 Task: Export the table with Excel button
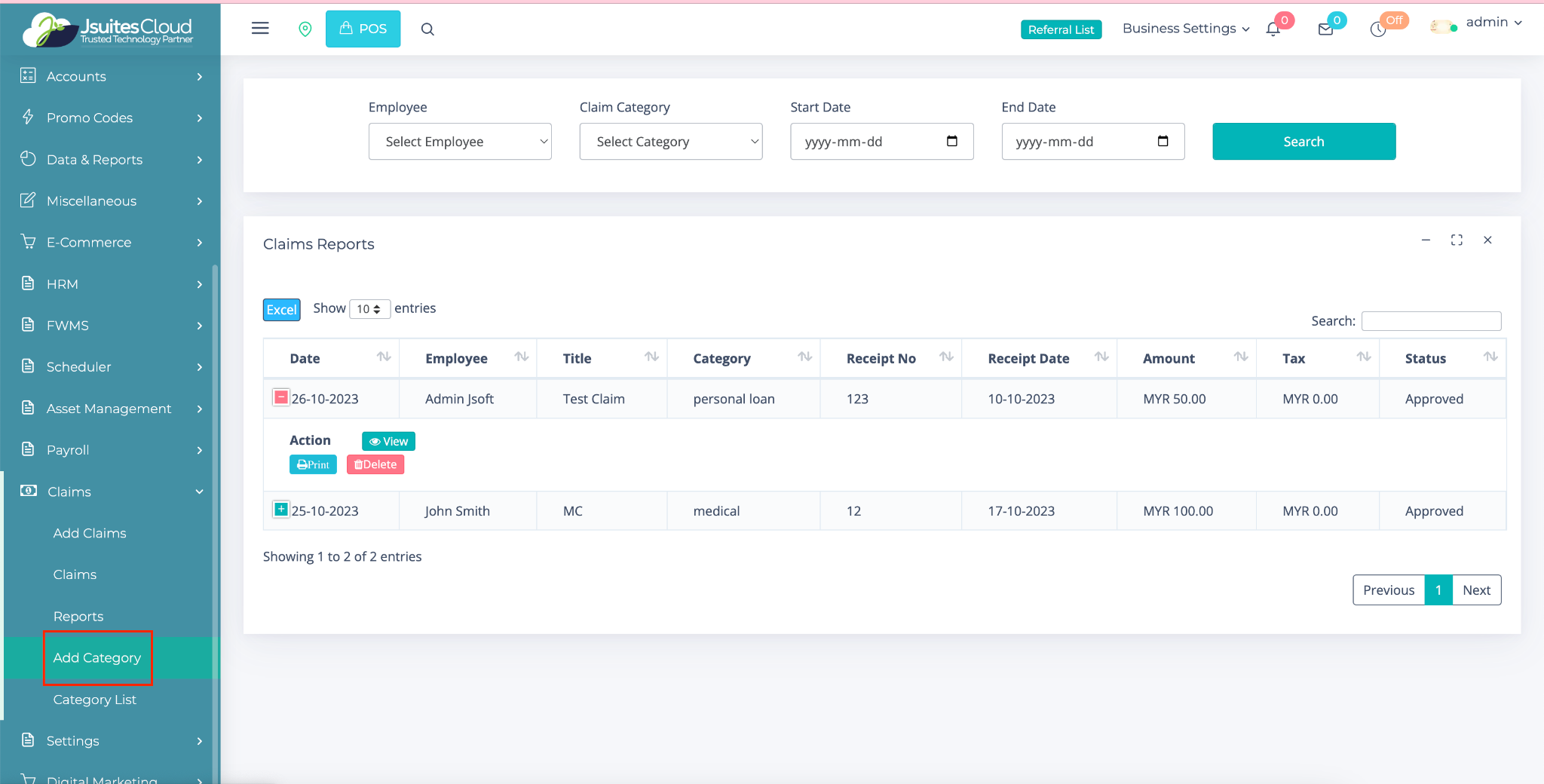[x=281, y=310]
